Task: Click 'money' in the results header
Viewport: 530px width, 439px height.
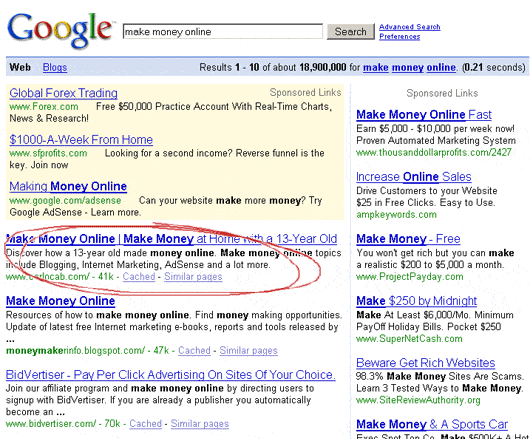Action: (408, 67)
